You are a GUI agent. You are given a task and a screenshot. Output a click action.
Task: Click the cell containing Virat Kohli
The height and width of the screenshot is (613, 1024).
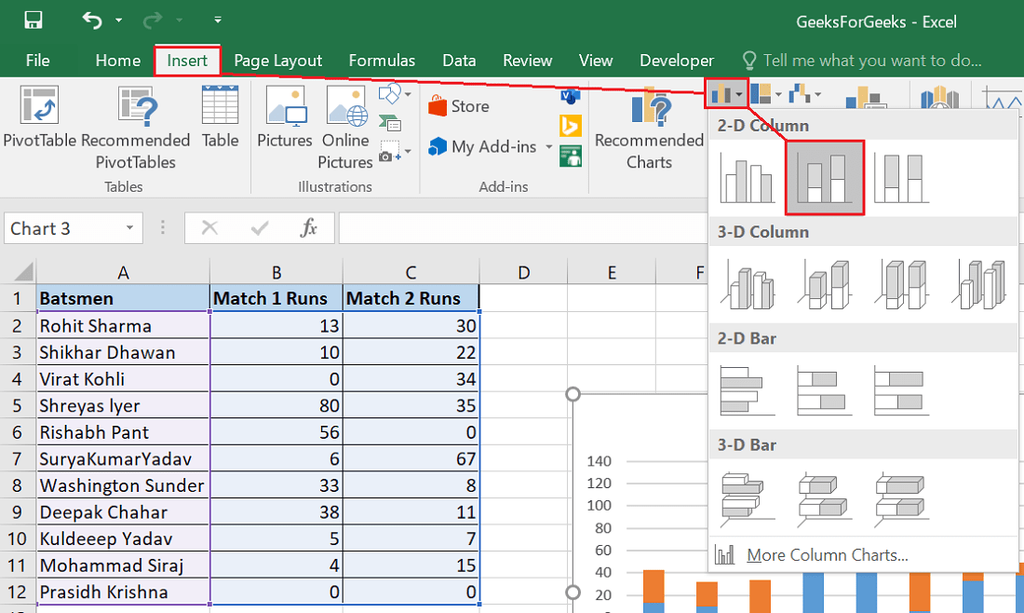[x=123, y=379]
